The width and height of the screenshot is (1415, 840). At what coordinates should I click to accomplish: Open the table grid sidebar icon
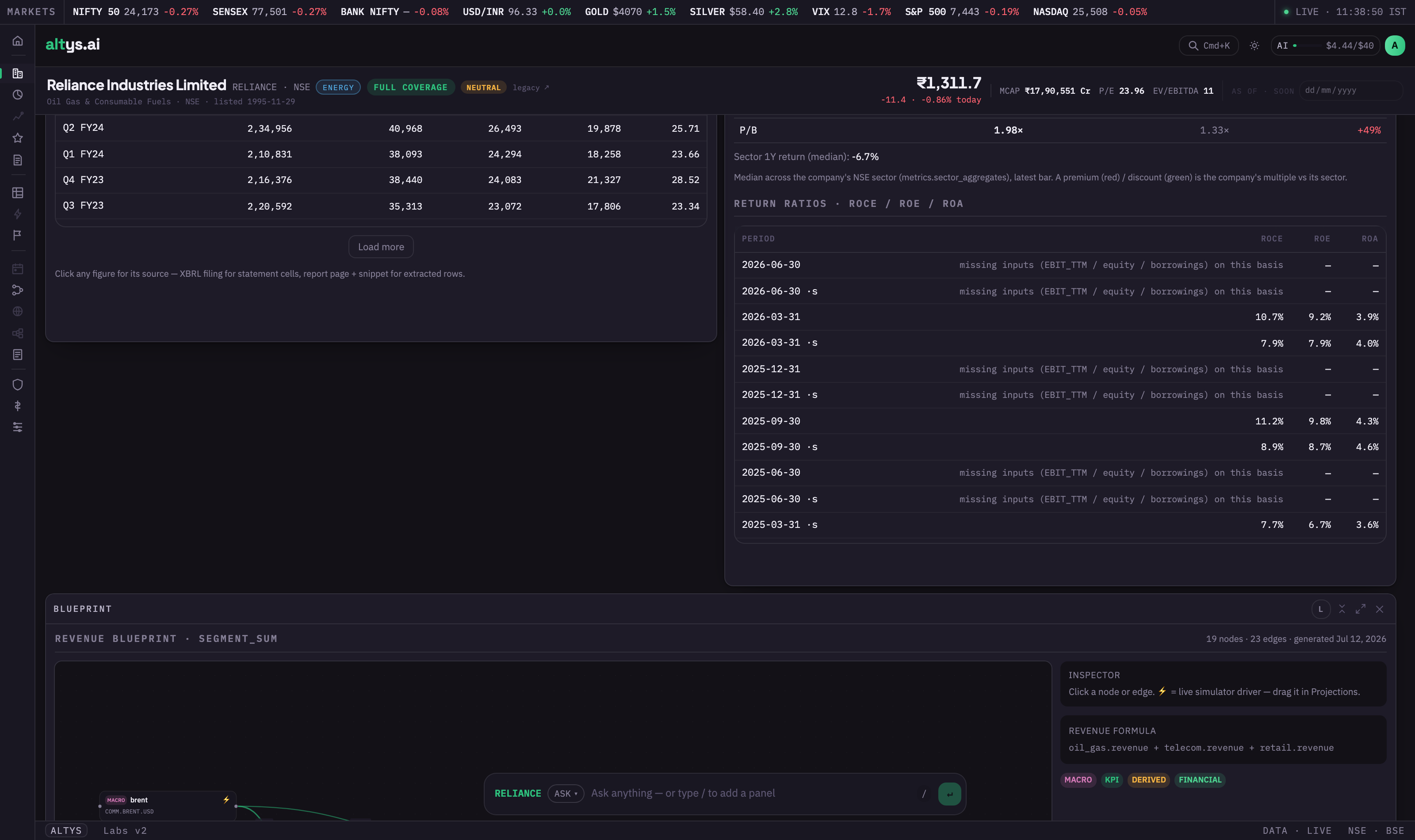tap(18, 193)
